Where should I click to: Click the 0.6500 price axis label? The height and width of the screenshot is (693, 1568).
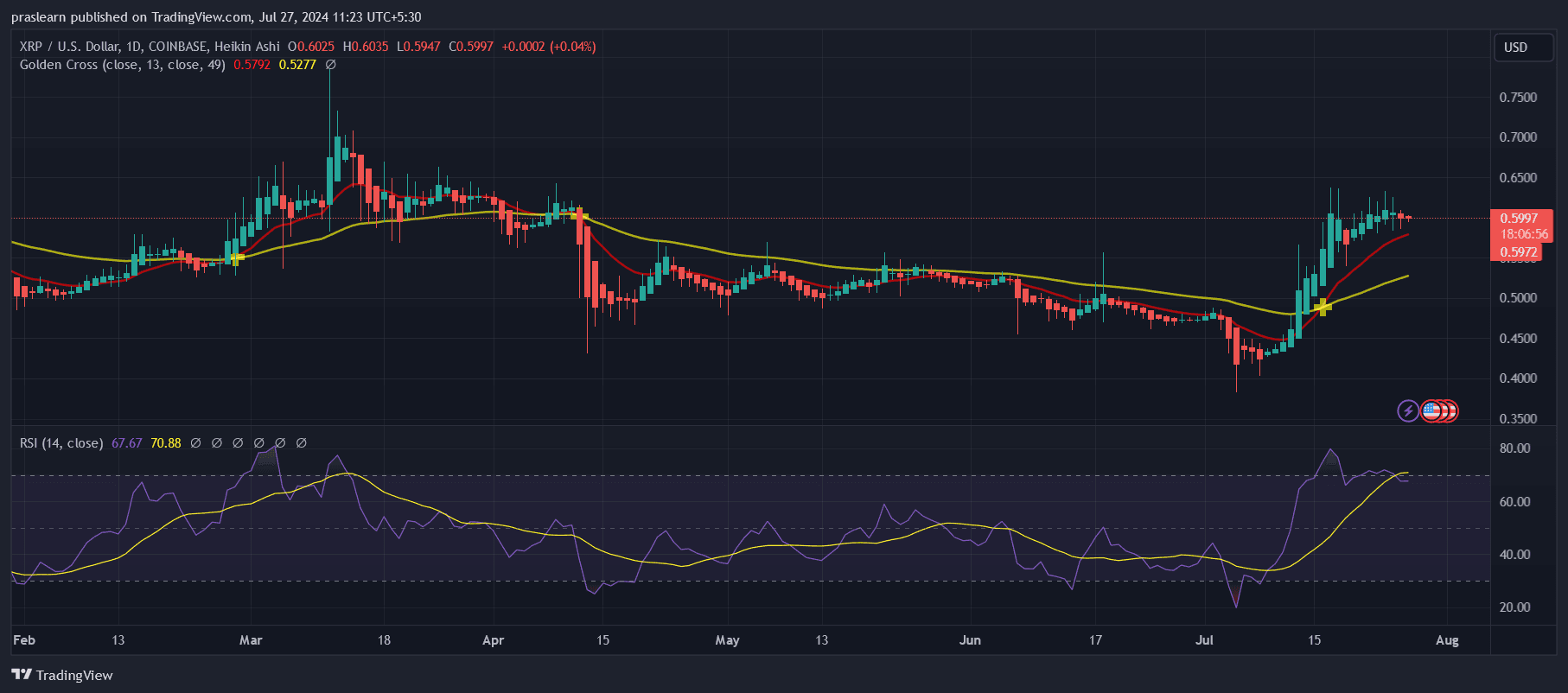coord(1518,178)
